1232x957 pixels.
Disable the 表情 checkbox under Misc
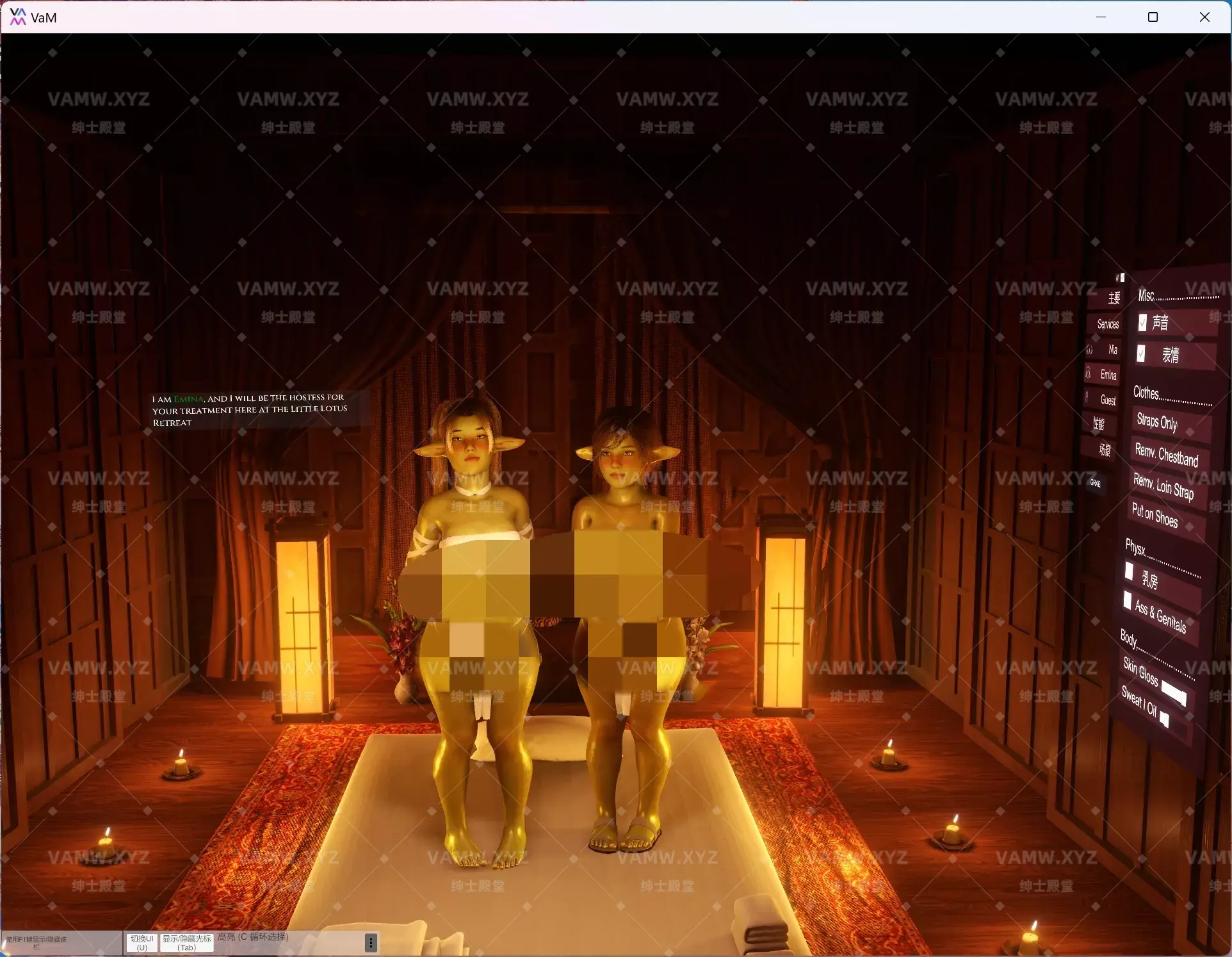pyautogui.click(x=1140, y=355)
